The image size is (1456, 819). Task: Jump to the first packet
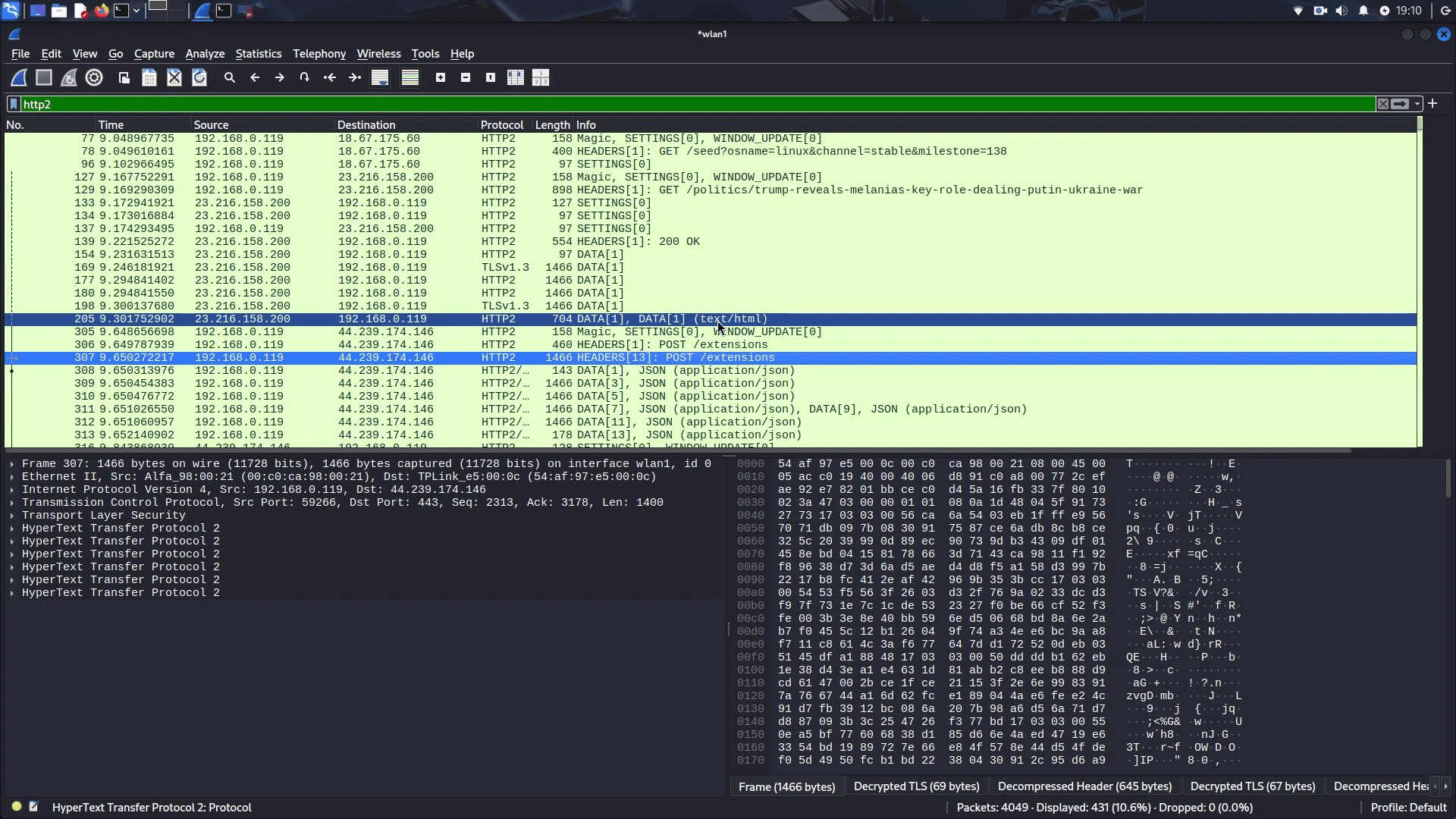pyautogui.click(x=330, y=77)
